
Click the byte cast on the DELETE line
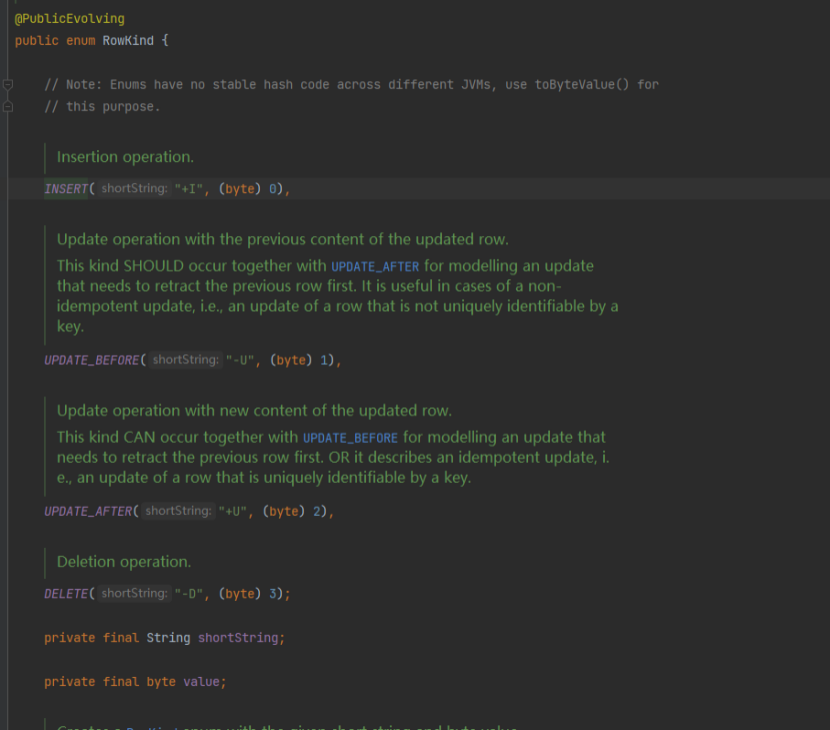240,594
